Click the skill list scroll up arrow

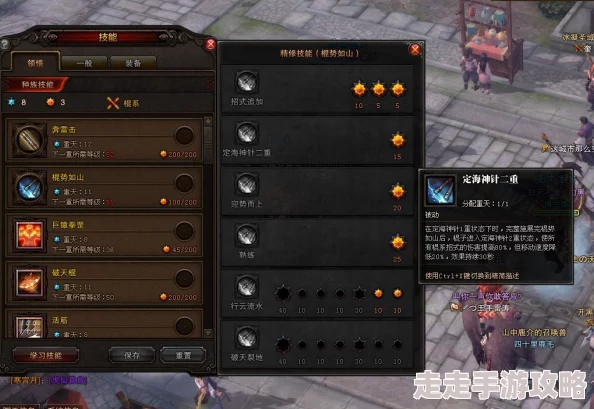[208, 121]
